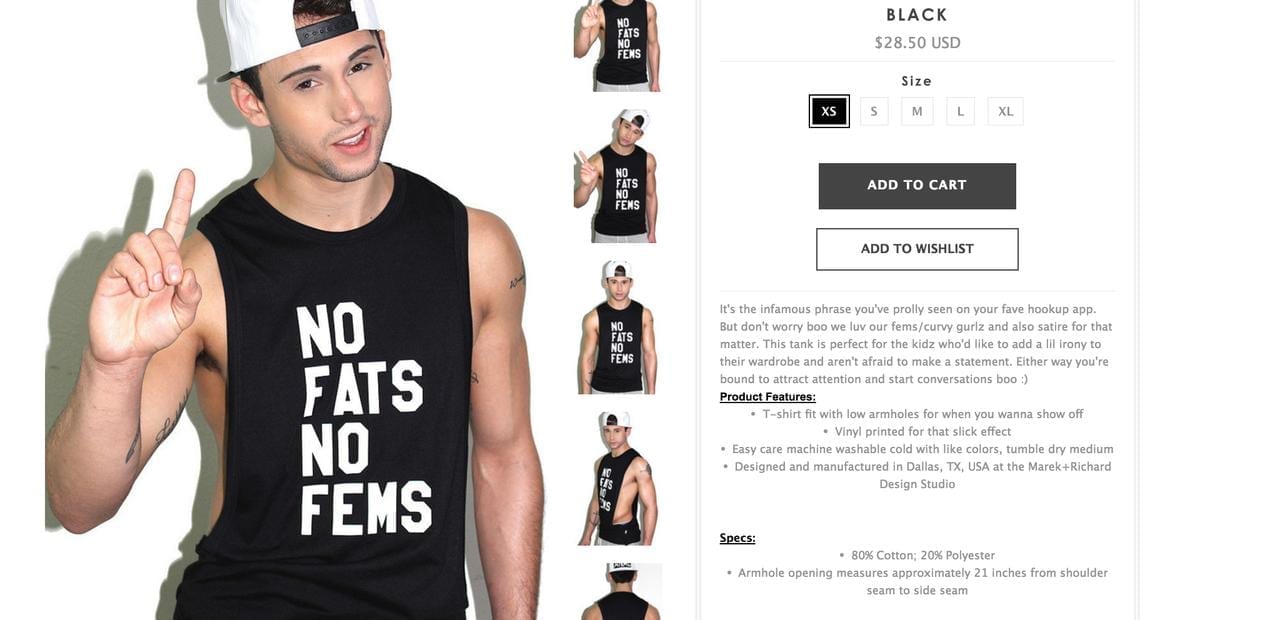Choose size S
Viewport: 1280px width, 620px height.
(874, 111)
